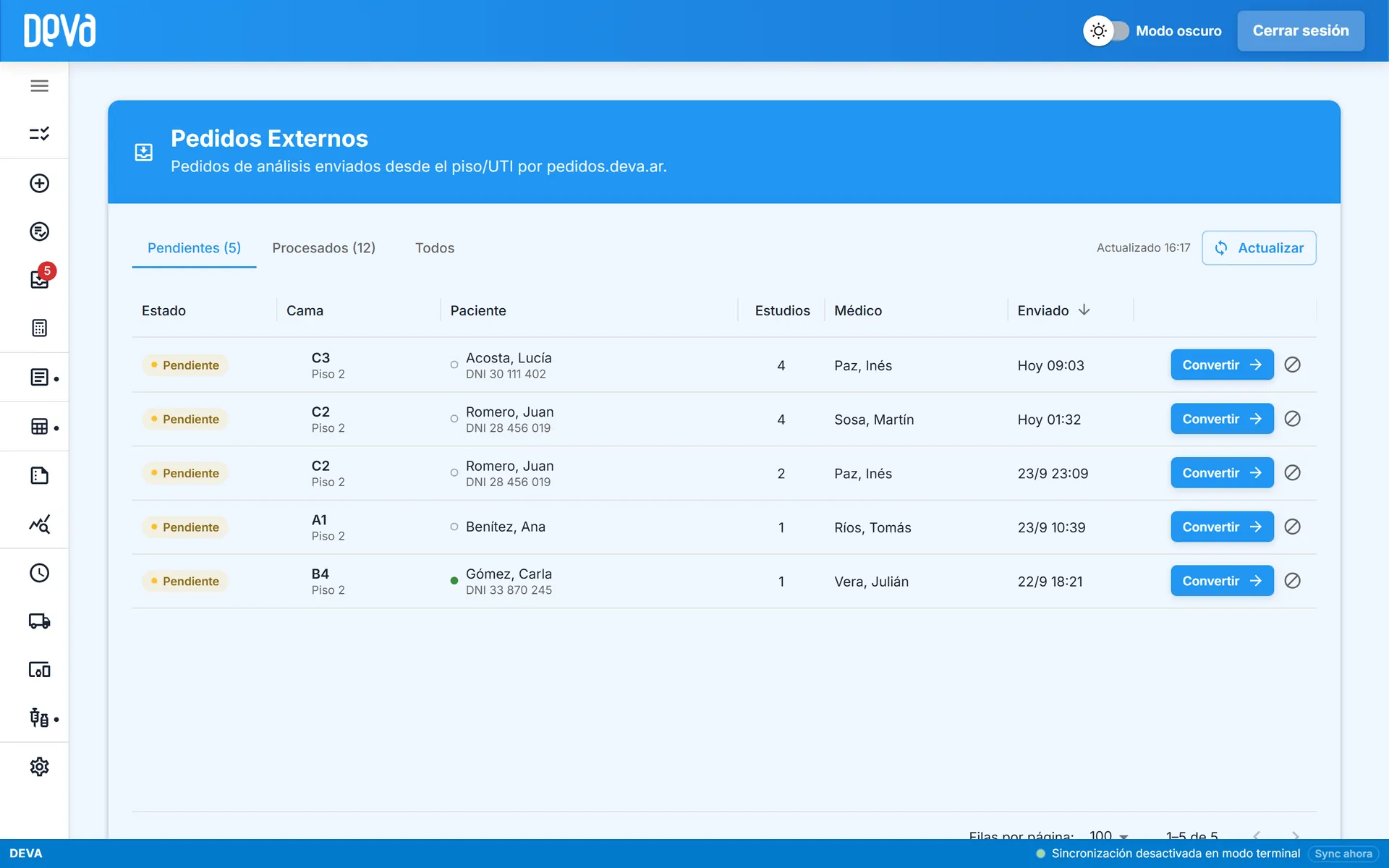Click the Estado column header
The width and height of the screenshot is (1389, 868).
(x=163, y=310)
